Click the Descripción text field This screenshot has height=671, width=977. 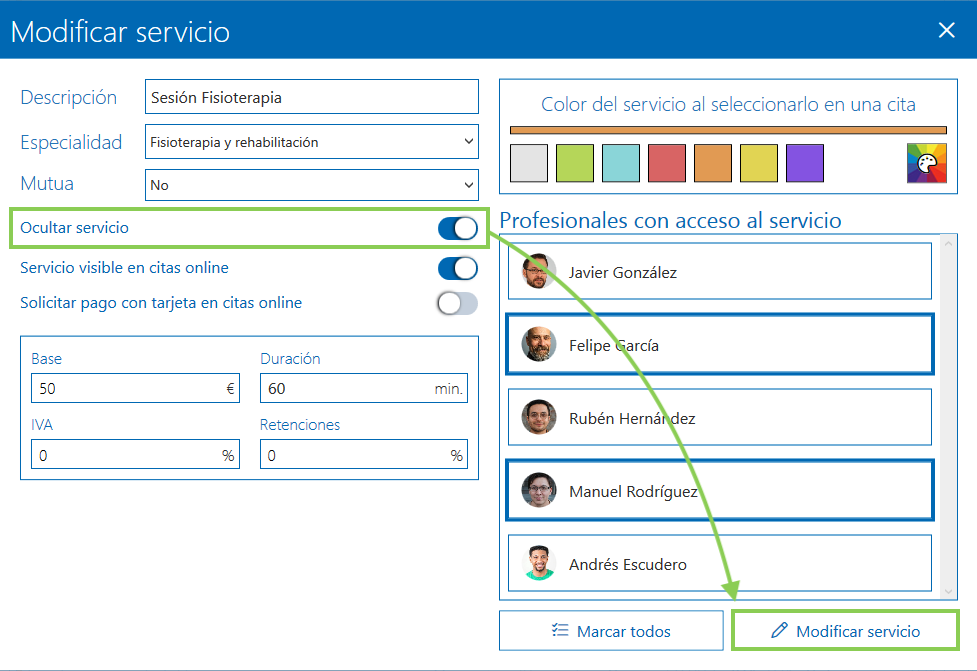click(312, 98)
